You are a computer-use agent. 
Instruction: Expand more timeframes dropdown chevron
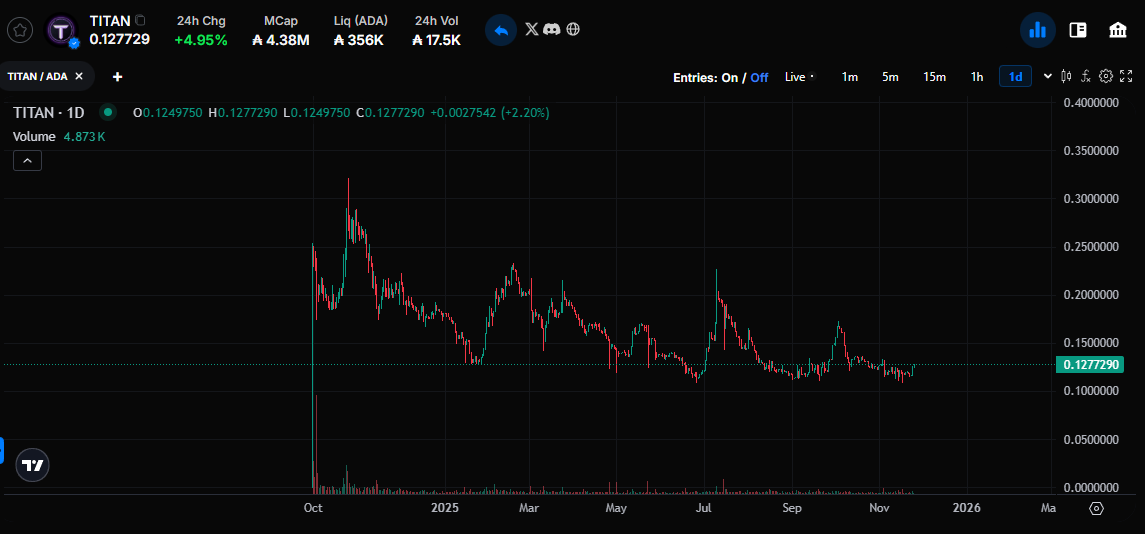click(1048, 76)
